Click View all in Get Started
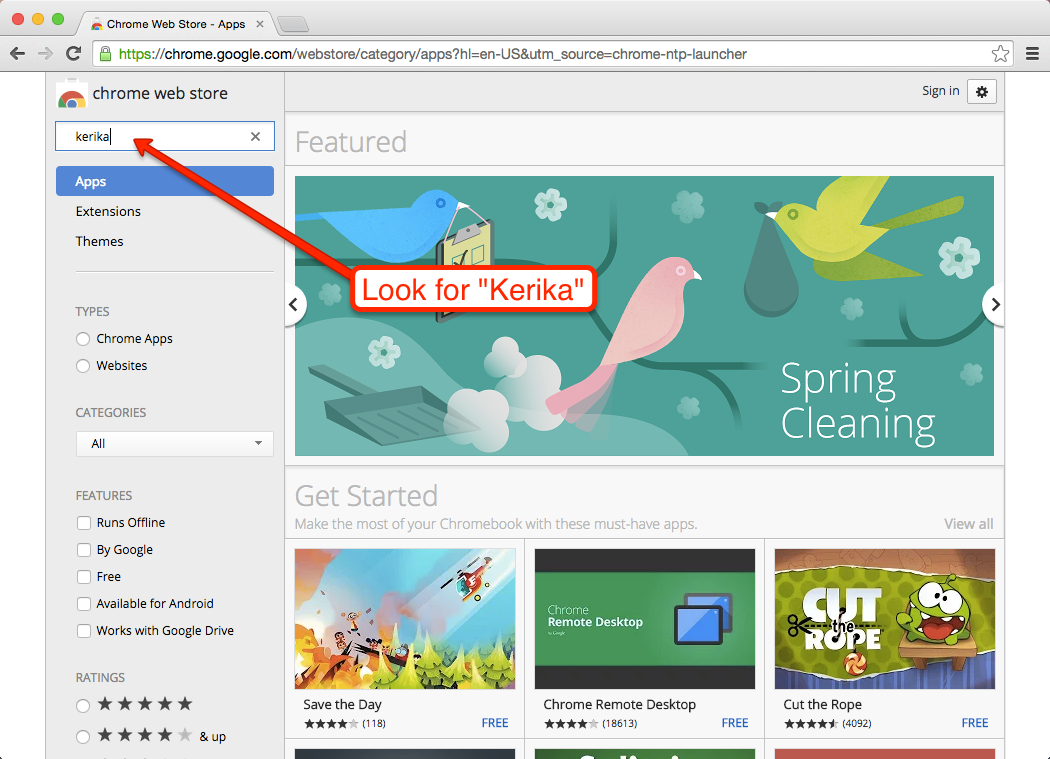Screen dimensions: 1050x759 coord(968,524)
